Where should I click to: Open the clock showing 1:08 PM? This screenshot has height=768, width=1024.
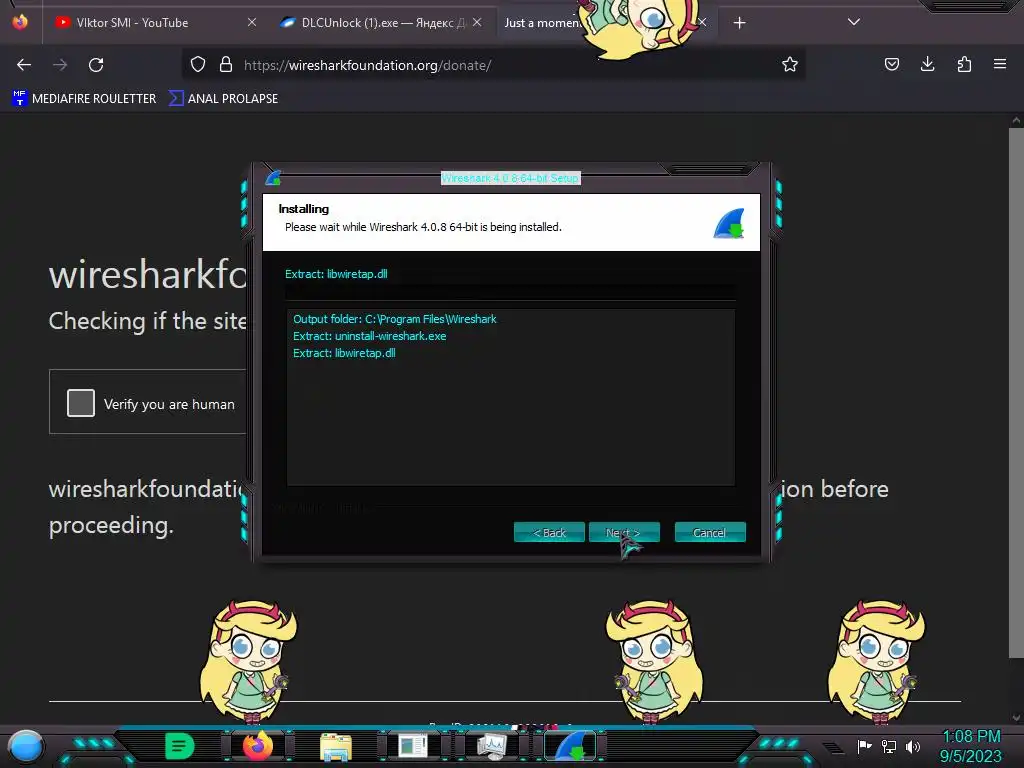[x=971, y=746]
